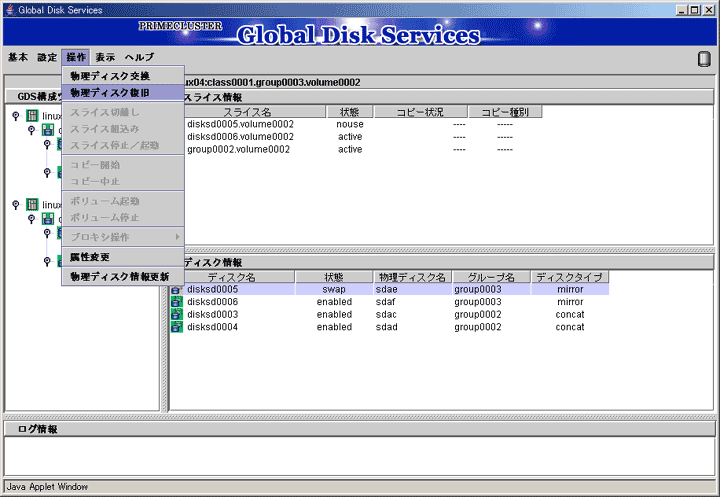
Task: Collapse class node handle under first linux node
Action: [x=32, y=130]
